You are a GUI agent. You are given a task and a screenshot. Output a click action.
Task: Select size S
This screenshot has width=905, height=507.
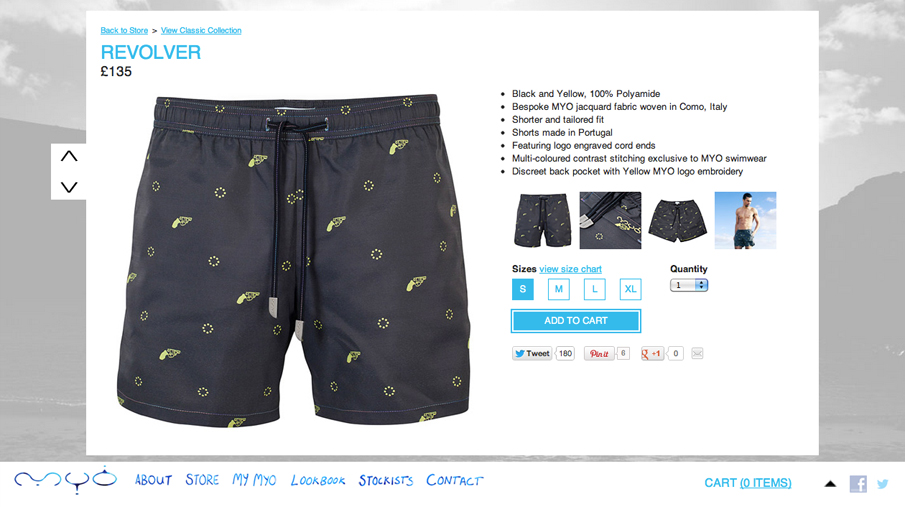(x=522, y=289)
